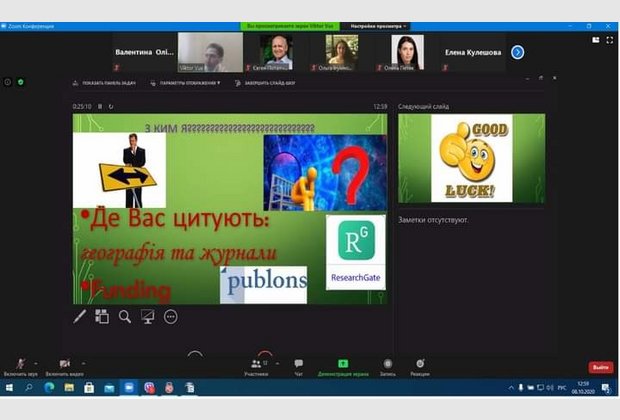Select Валентина Олі... participant tile
Screen dimensions: 620x420
[145, 52]
